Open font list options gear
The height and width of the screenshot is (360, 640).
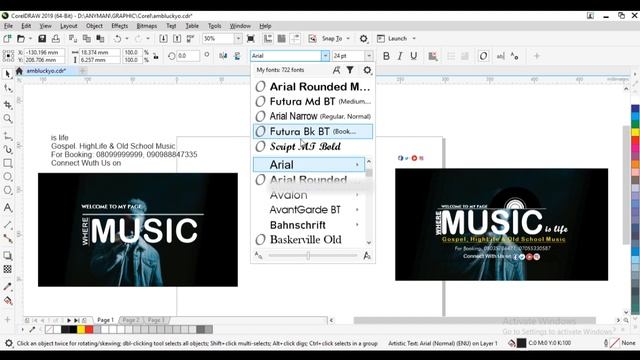367,70
